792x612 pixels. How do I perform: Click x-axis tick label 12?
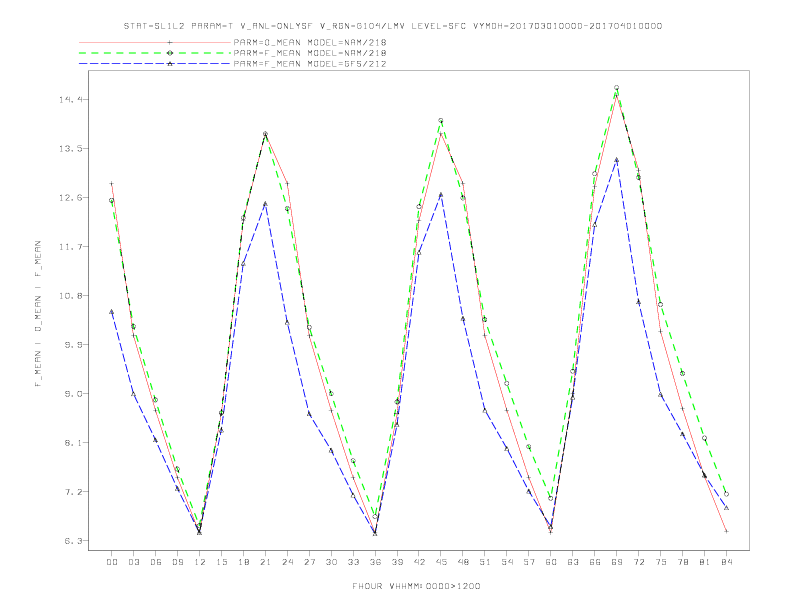(200, 562)
